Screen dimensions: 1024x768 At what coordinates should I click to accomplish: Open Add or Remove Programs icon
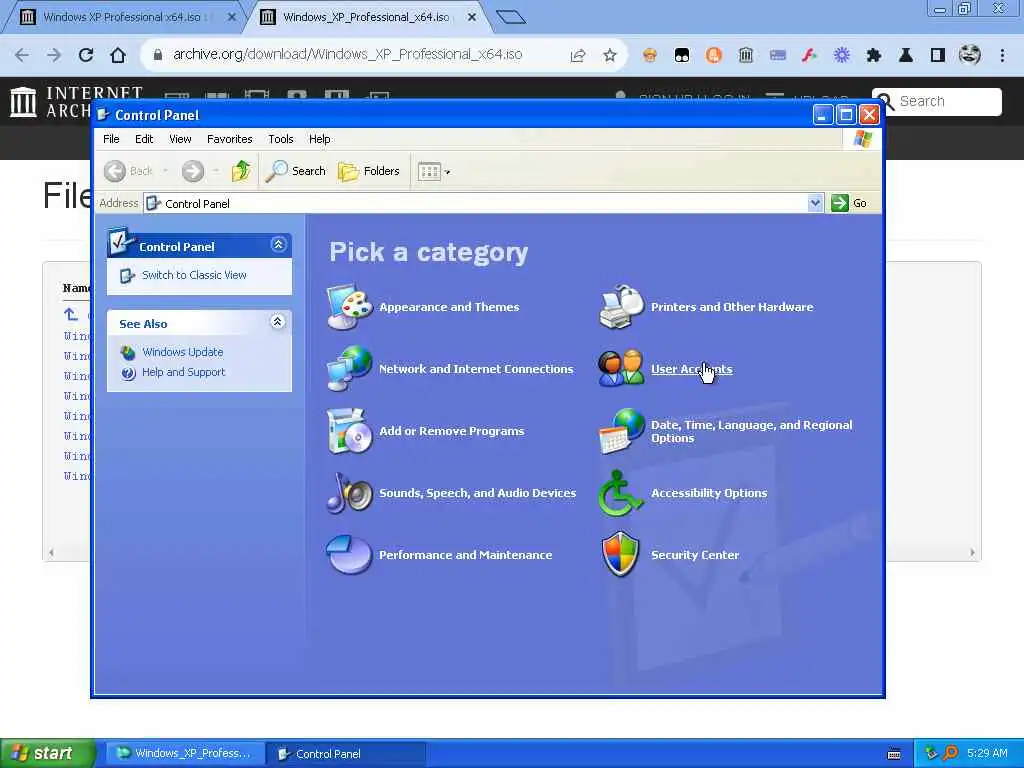pos(349,430)
